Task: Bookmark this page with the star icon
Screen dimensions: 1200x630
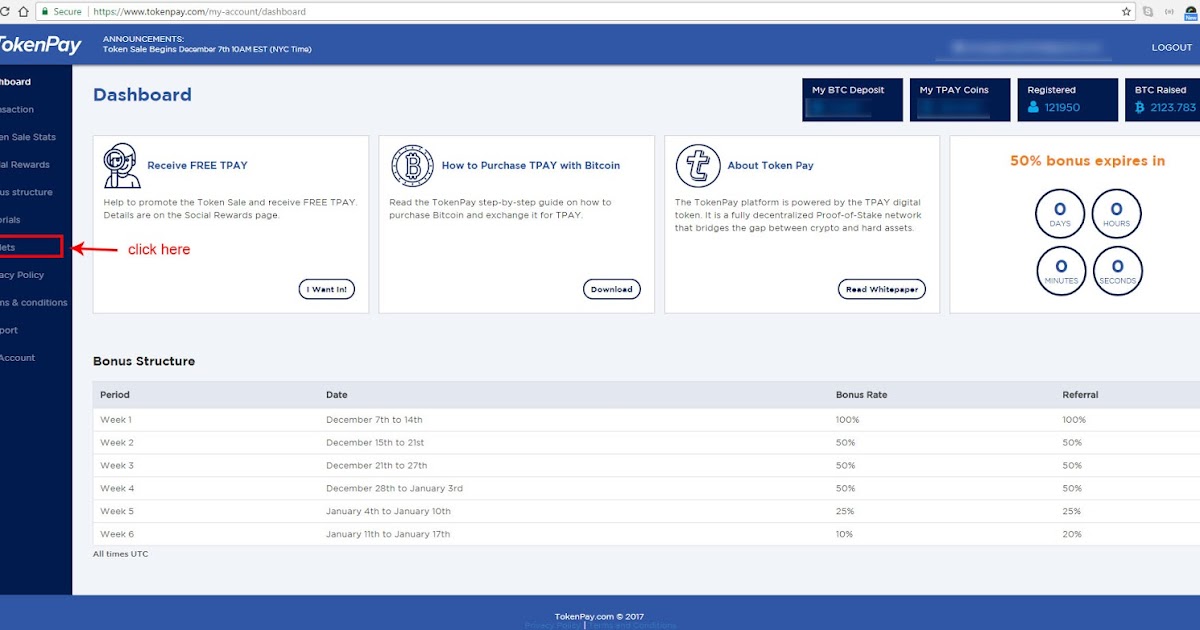Action: pos(1127,11)
